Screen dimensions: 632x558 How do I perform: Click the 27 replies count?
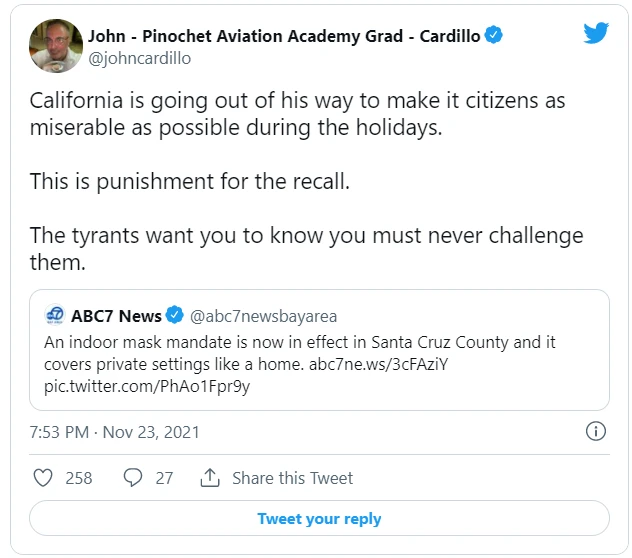pos(164,478)
